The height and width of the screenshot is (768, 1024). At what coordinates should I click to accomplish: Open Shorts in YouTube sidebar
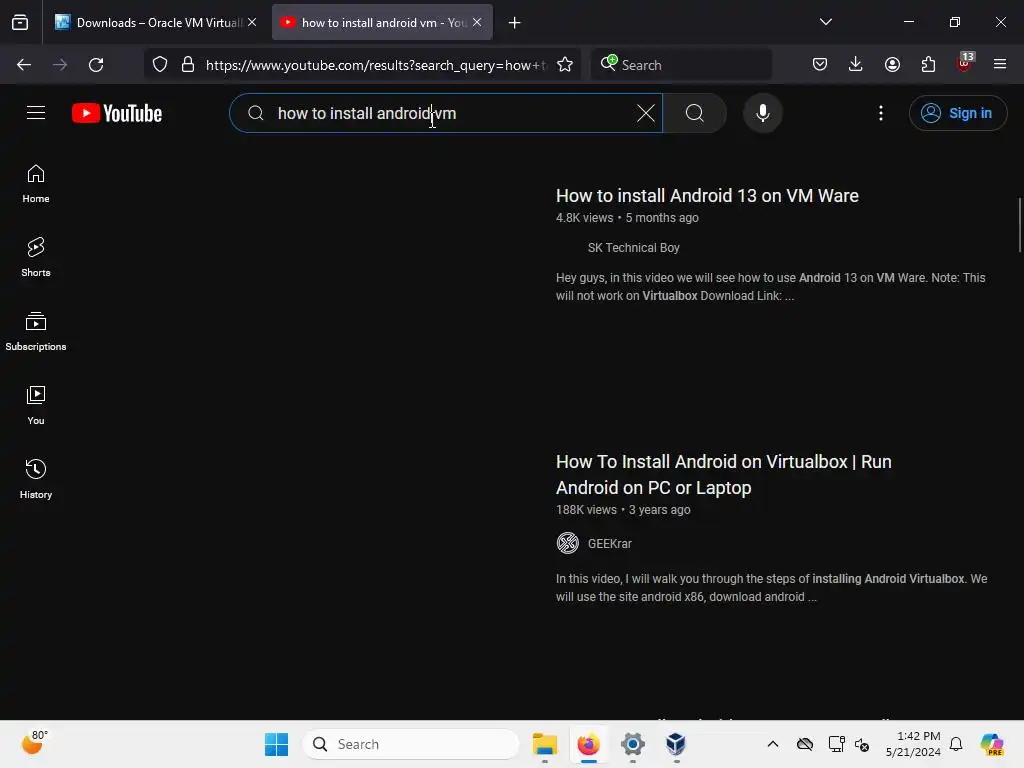pos(36,257)
